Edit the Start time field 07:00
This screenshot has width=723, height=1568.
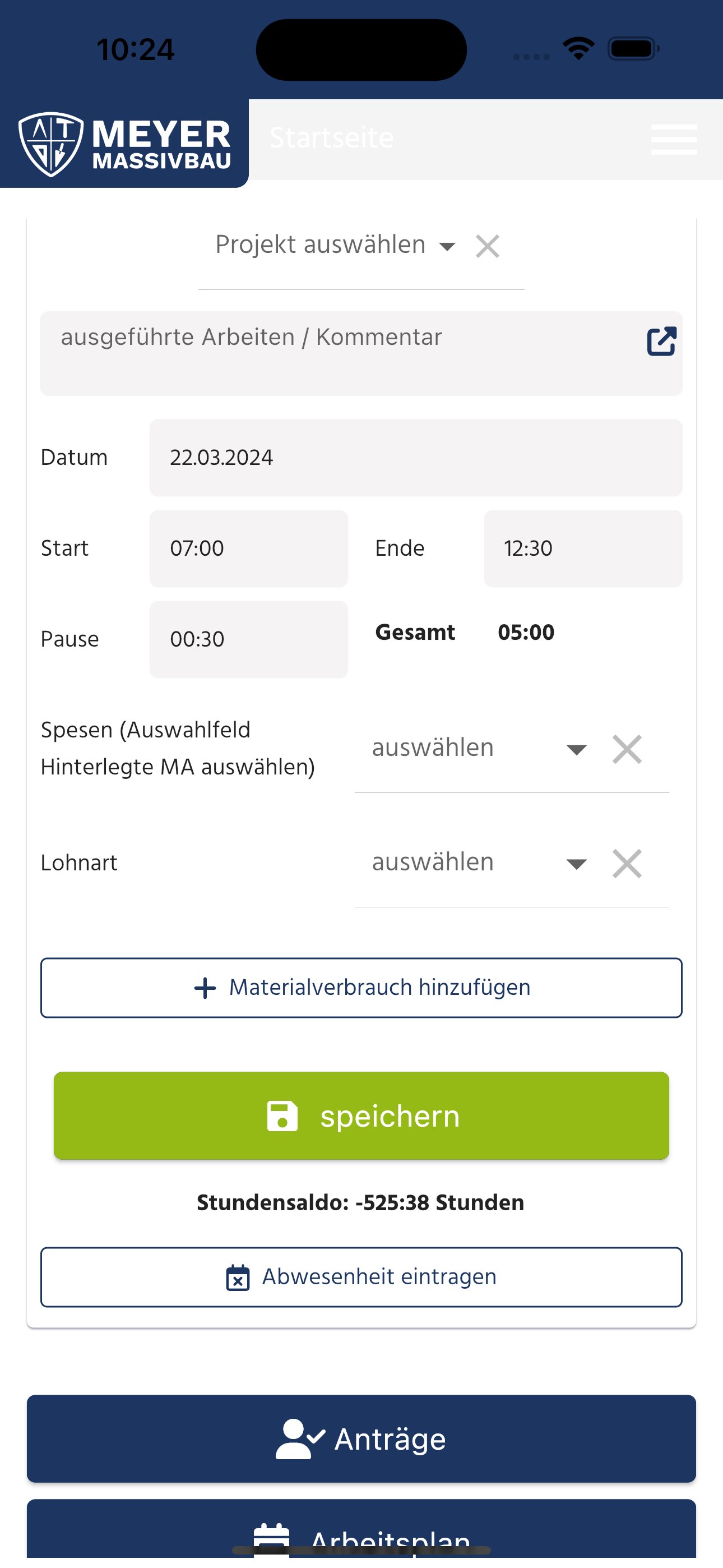click(248, 548)
